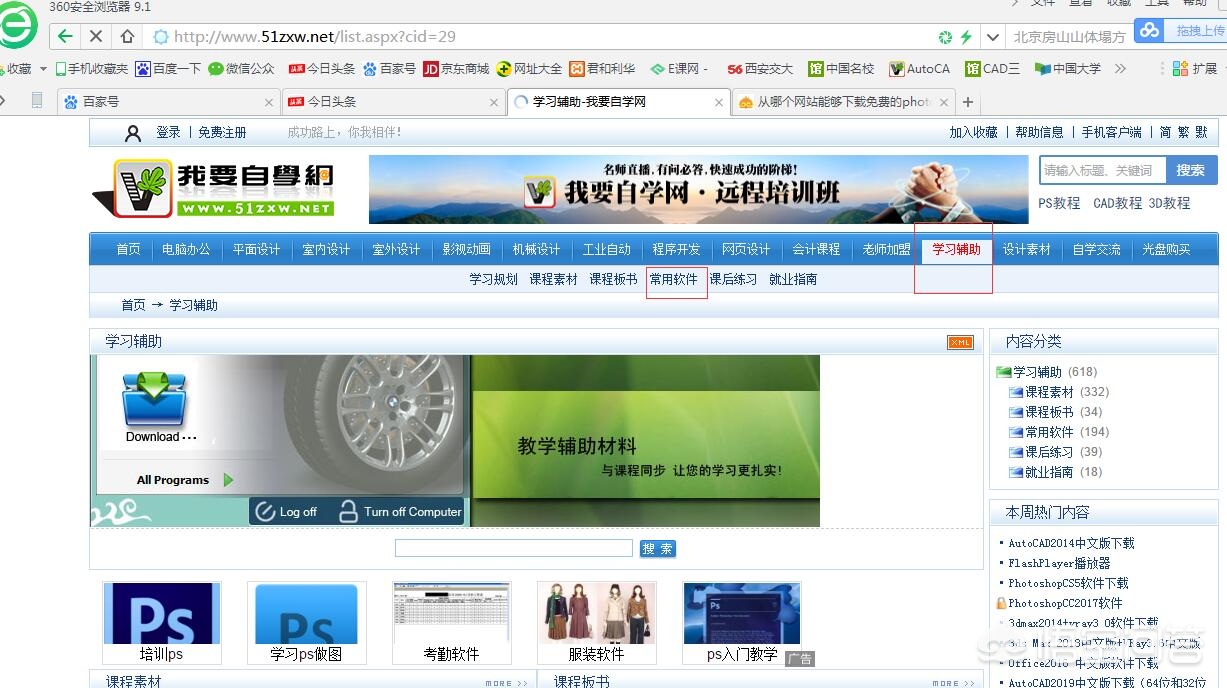The height and width of the screenshot is (688, 1227).
Task: Click the remote training banner
Action: [698, 189]
